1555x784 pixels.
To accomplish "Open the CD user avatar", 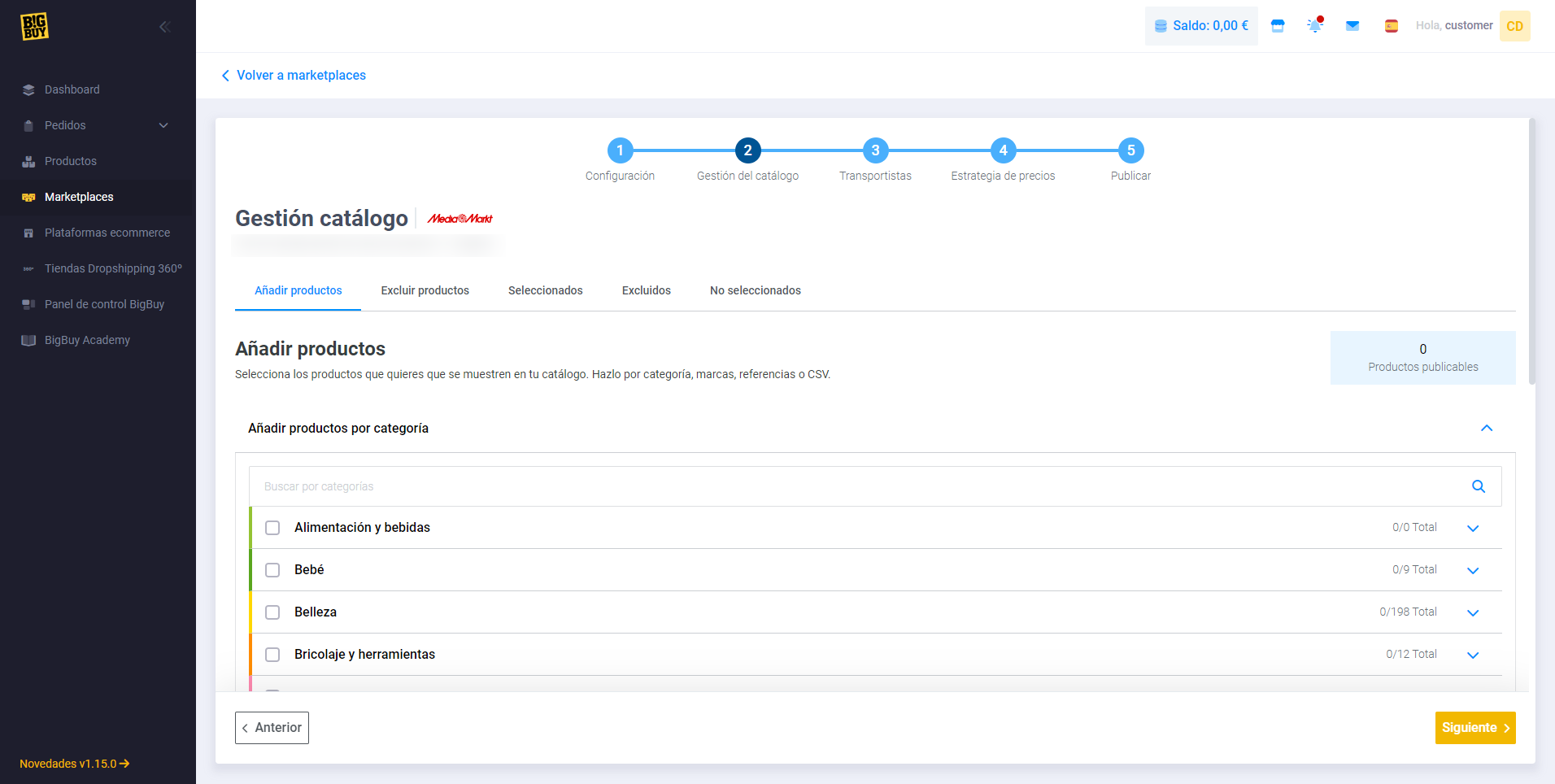I will click(x=1514, y=26).
